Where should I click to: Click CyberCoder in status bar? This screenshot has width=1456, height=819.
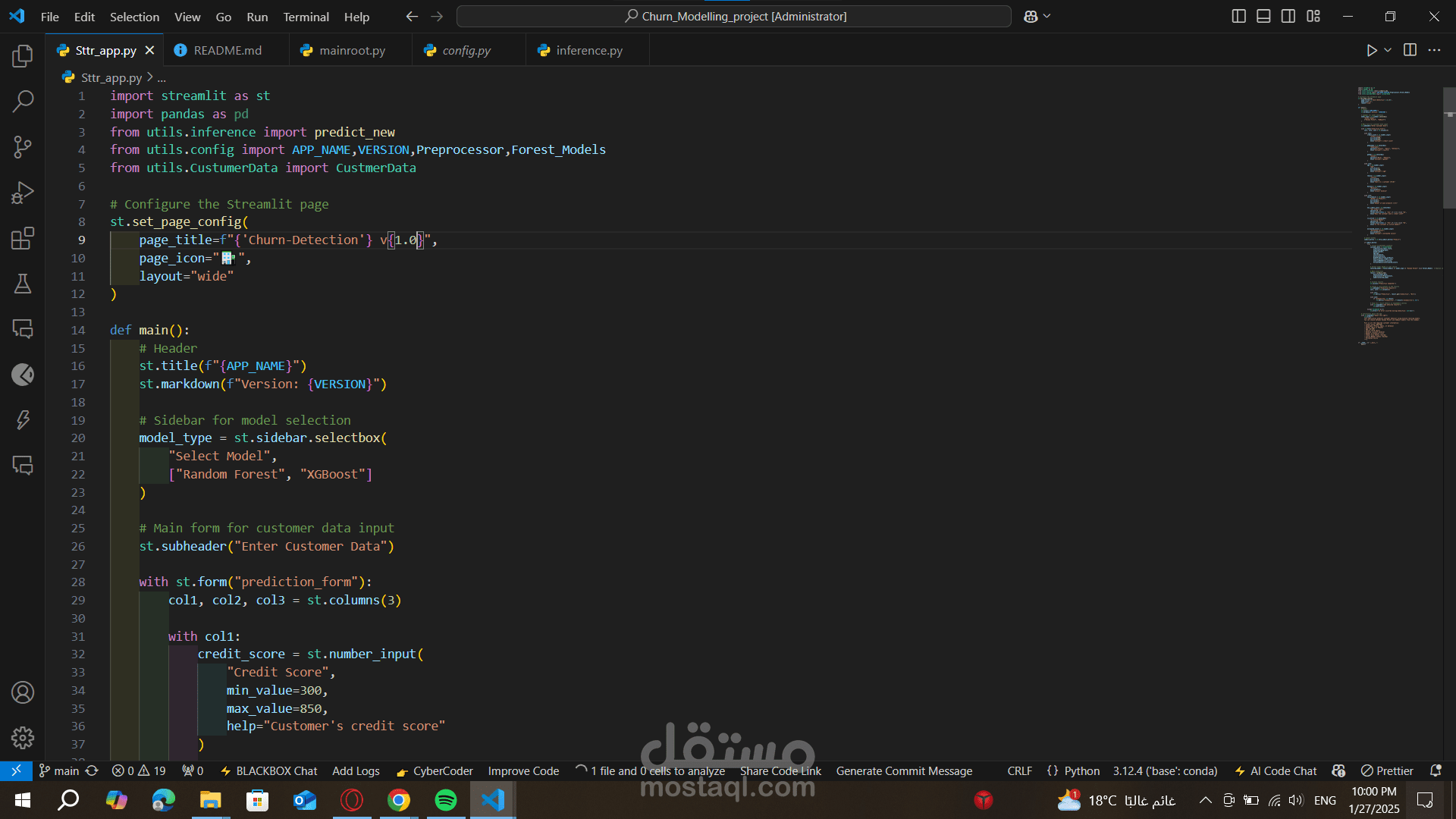tap(435, 770)
